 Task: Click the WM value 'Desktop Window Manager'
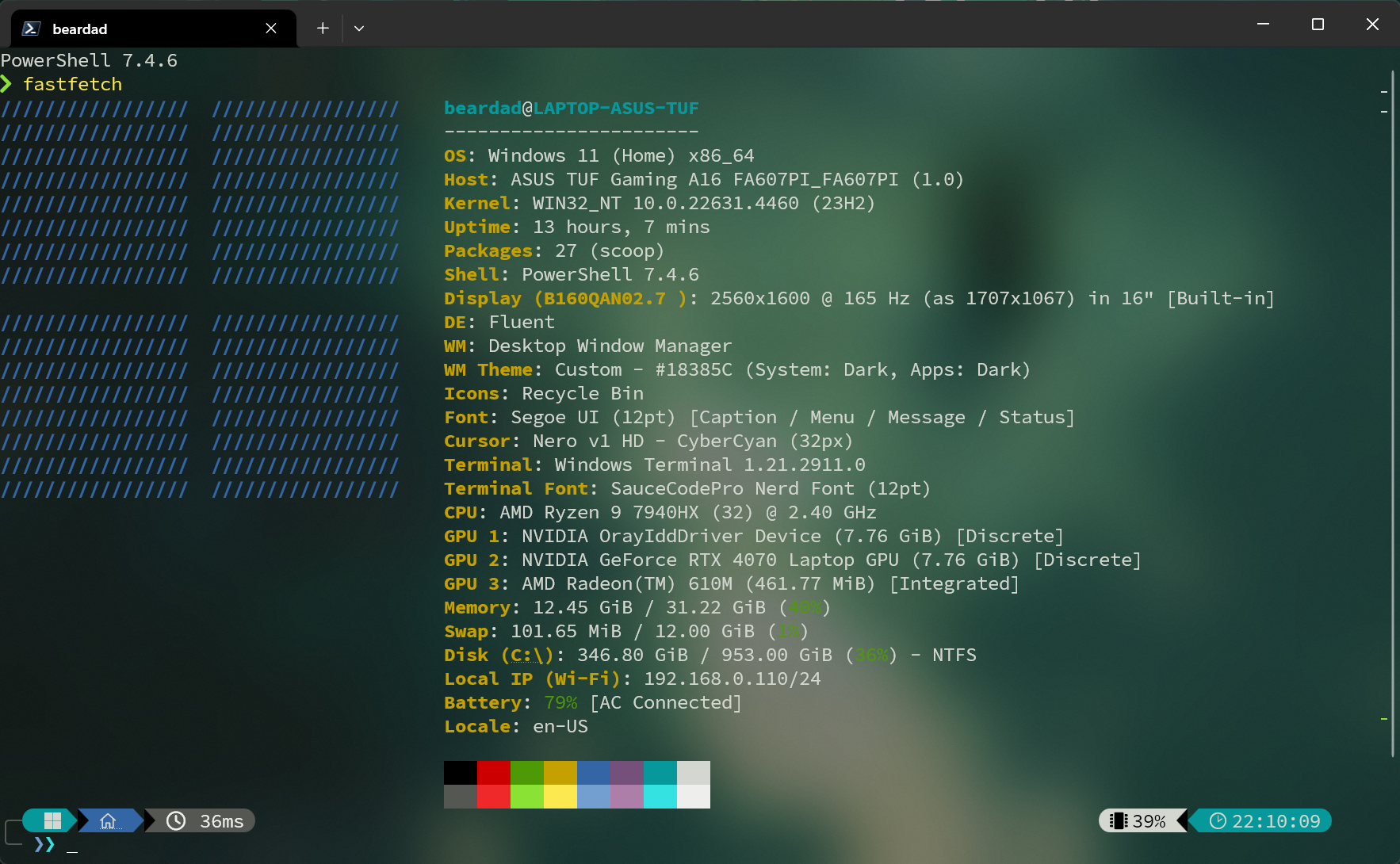point(610,346)
